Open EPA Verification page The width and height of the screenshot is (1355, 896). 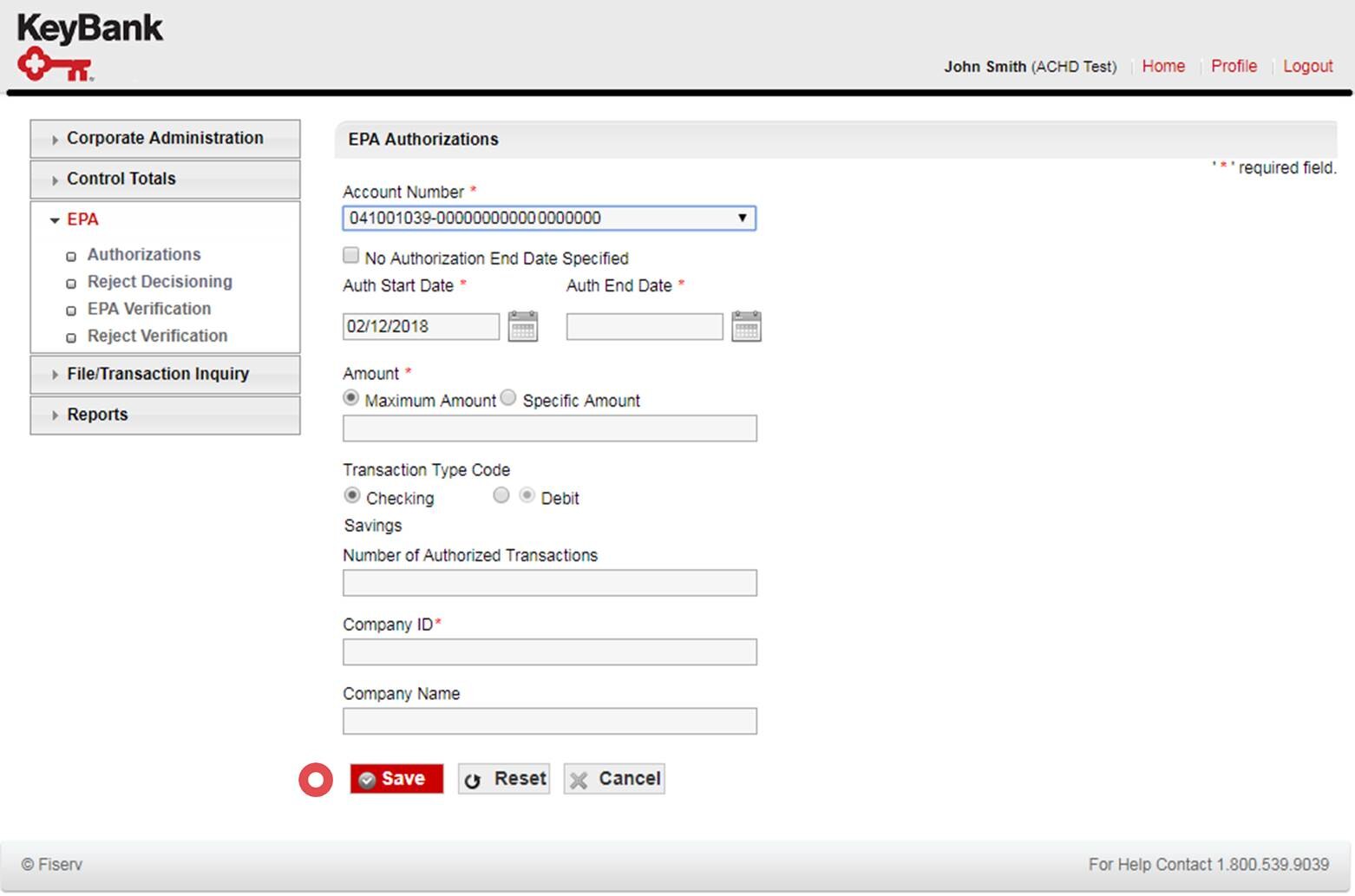[148, 309]
